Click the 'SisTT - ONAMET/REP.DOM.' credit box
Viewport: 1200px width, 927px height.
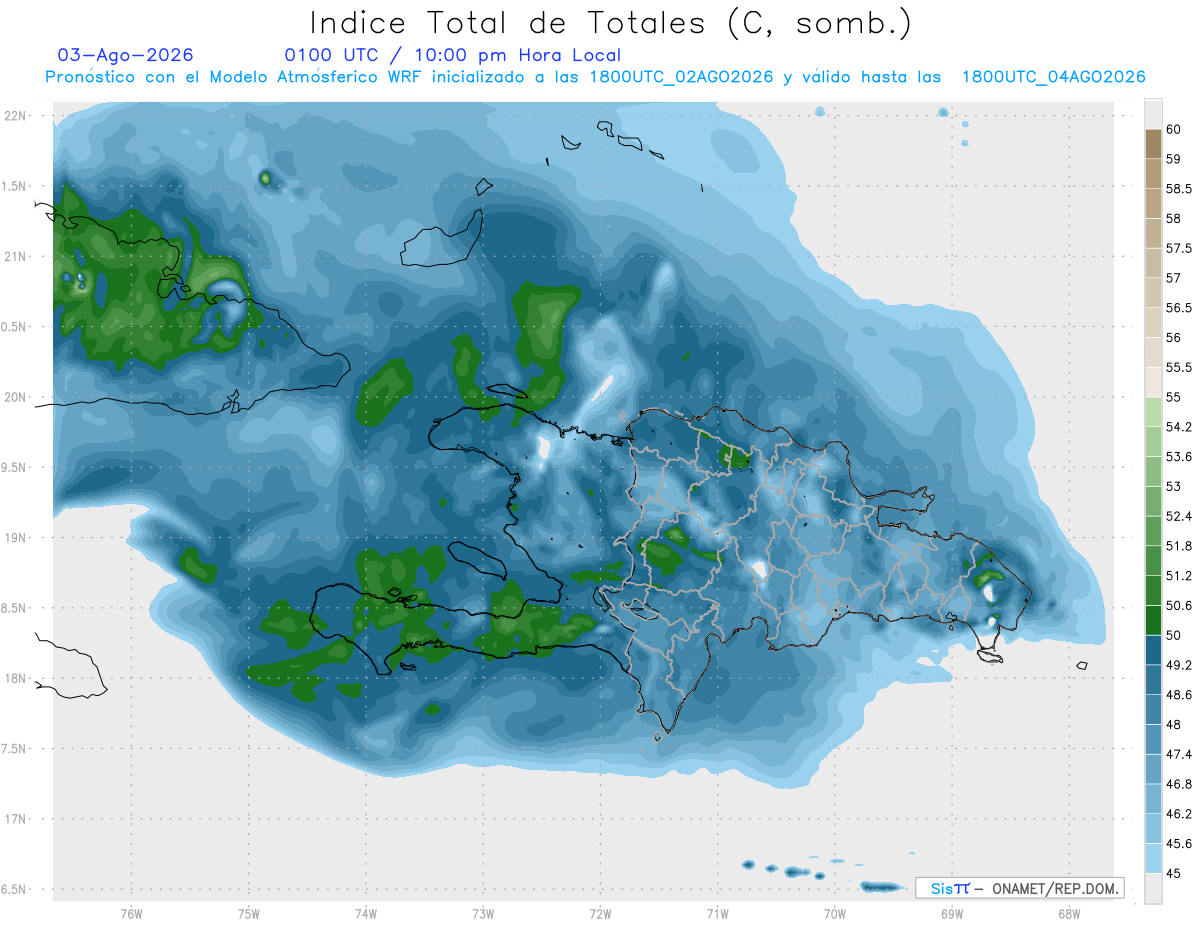point(1019,888)
